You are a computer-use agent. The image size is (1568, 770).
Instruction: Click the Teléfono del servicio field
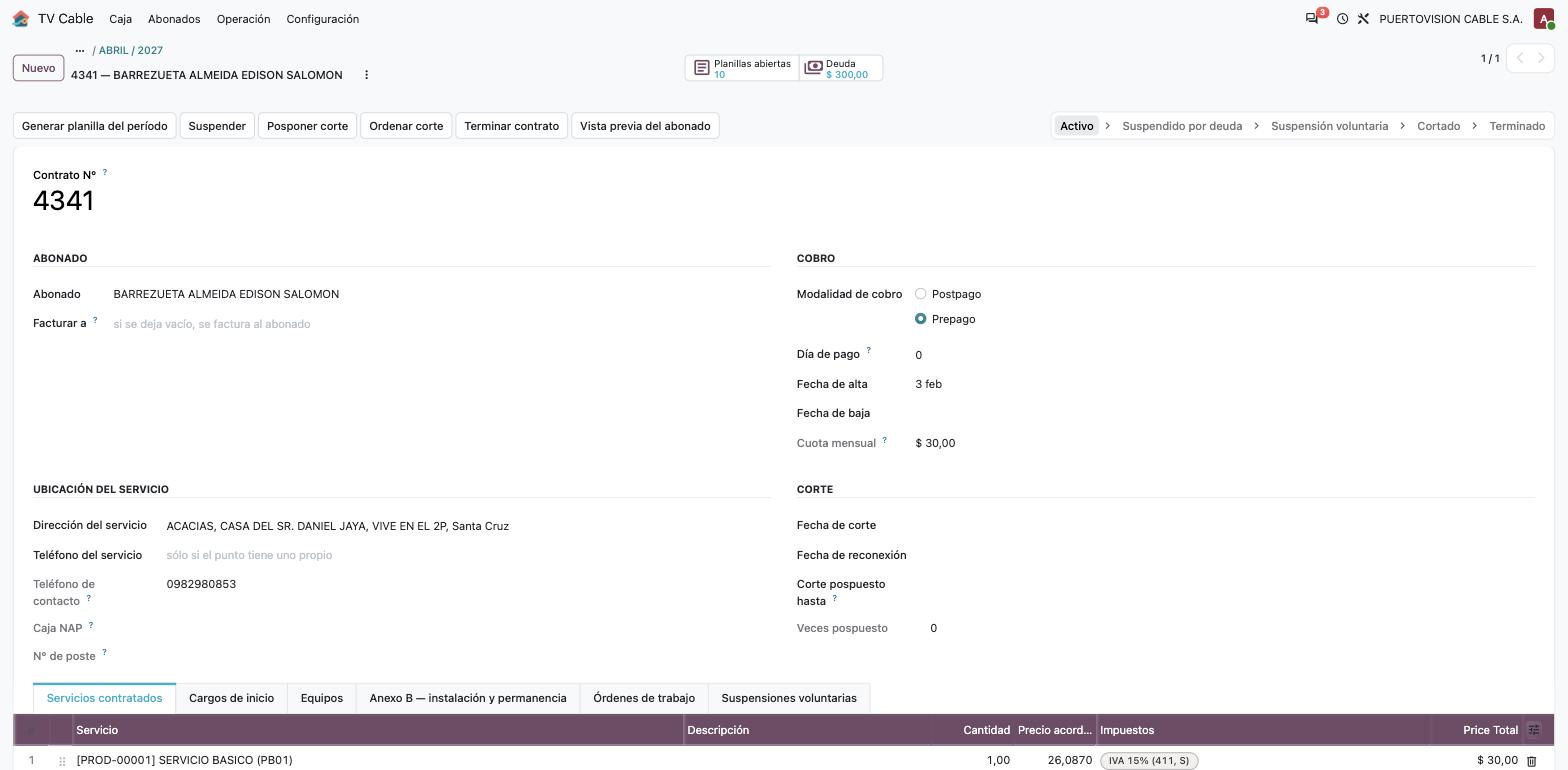coord(467,555)
